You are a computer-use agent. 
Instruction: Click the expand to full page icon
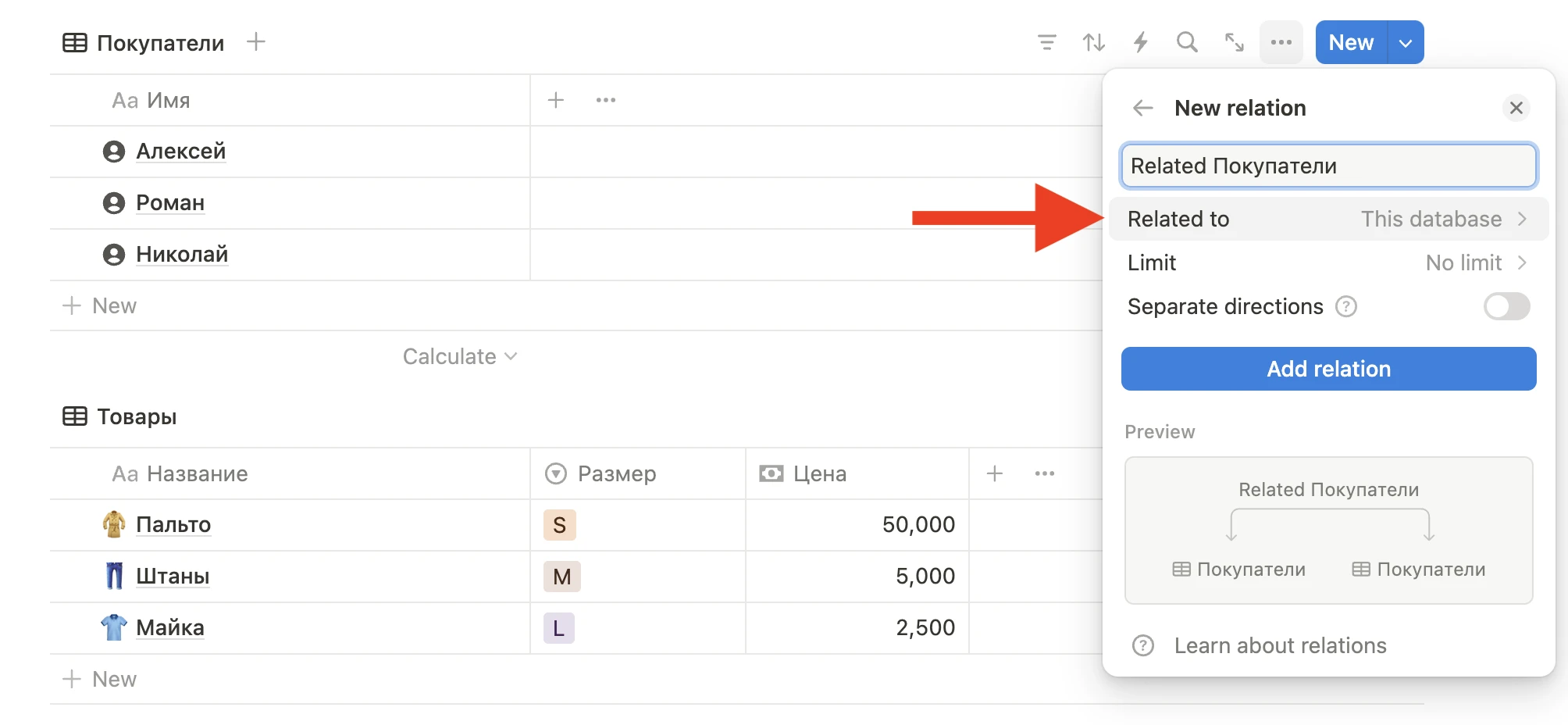click(x=1235, y=42)
